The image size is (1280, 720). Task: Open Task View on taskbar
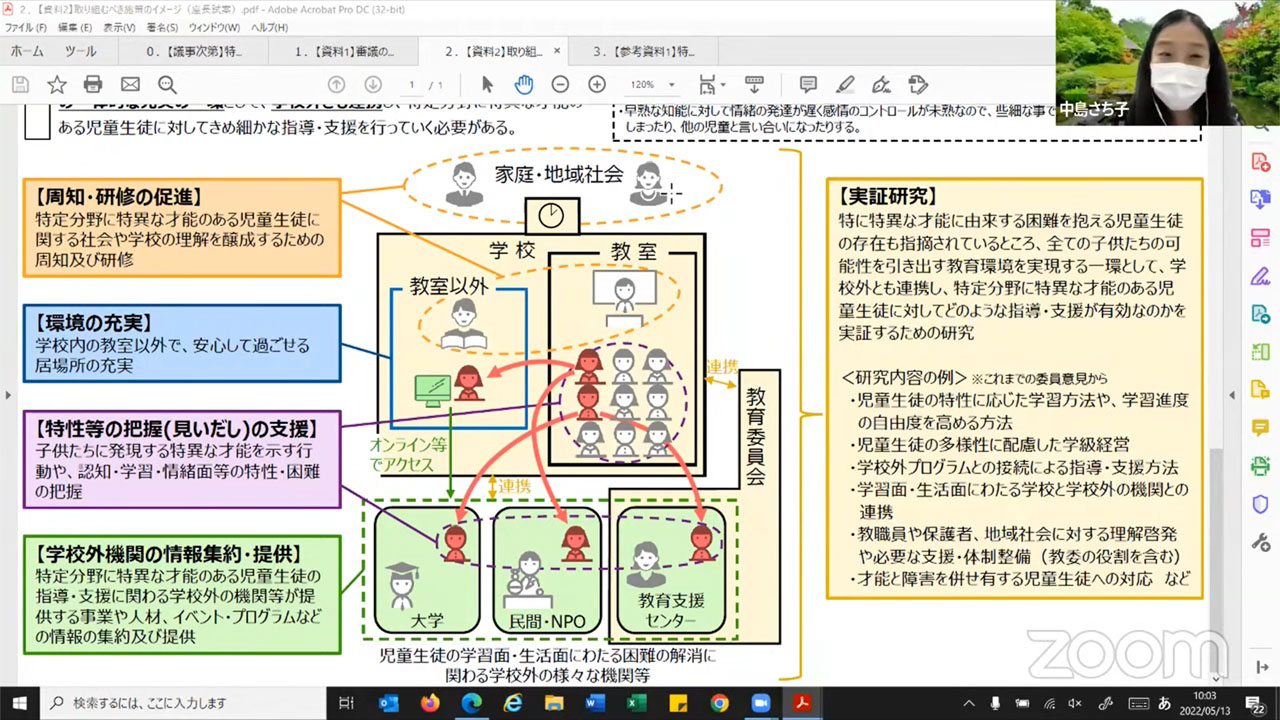pyautogui.click(x=347, y=702)
